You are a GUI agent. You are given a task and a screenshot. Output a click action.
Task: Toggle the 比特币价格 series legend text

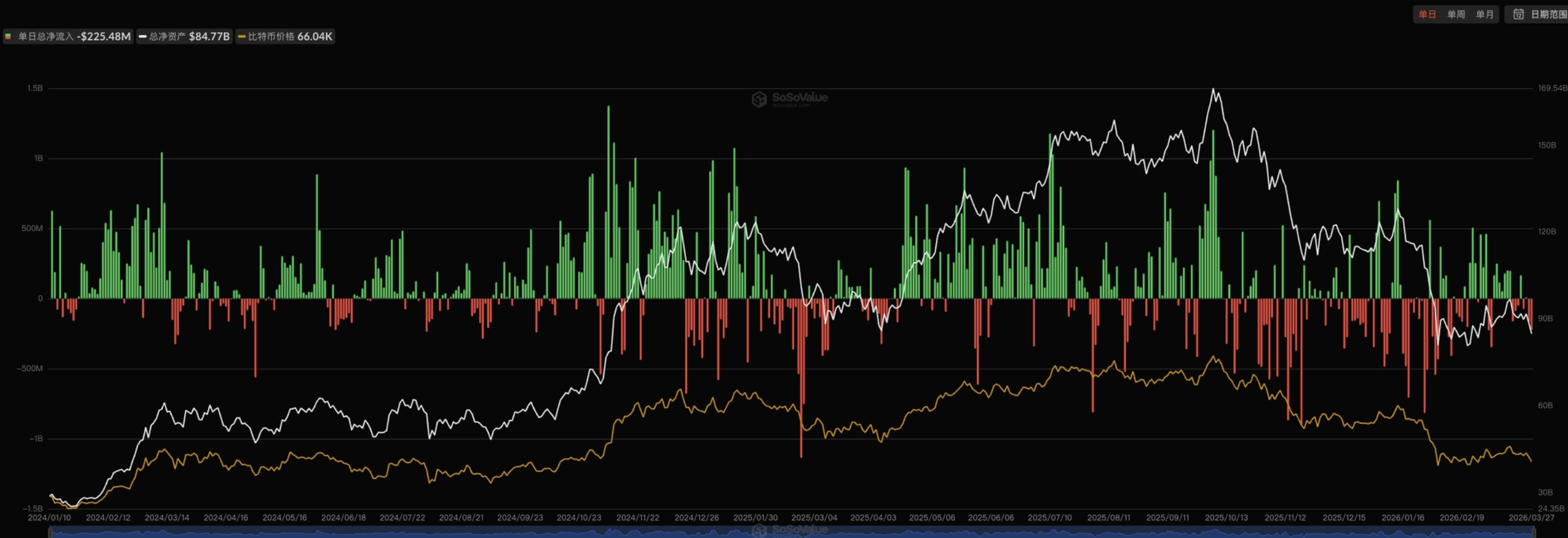[271, 36]
